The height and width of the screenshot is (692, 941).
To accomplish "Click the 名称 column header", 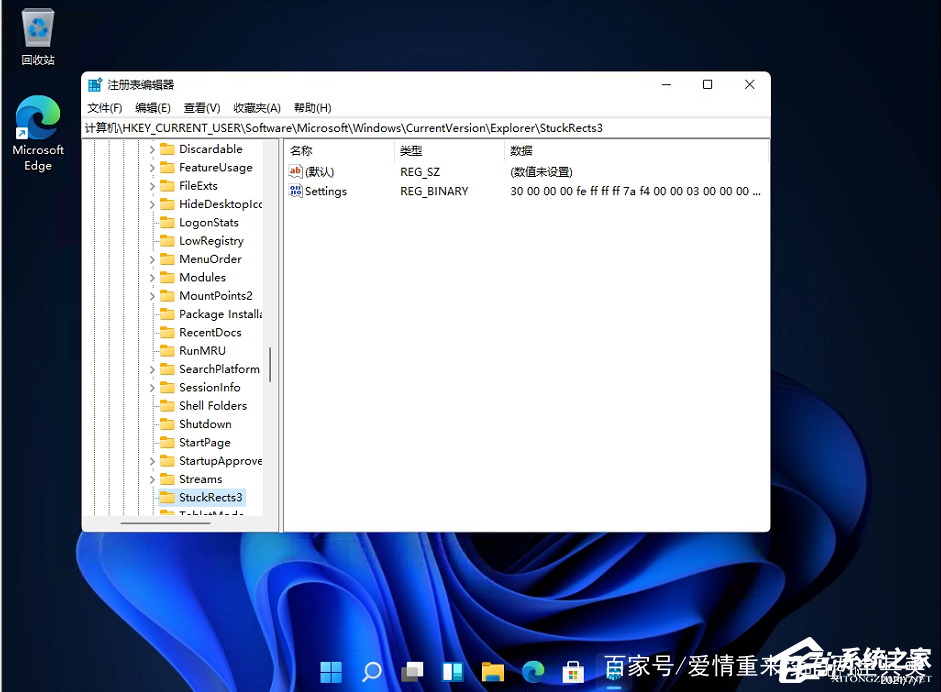I will (339, 151).
